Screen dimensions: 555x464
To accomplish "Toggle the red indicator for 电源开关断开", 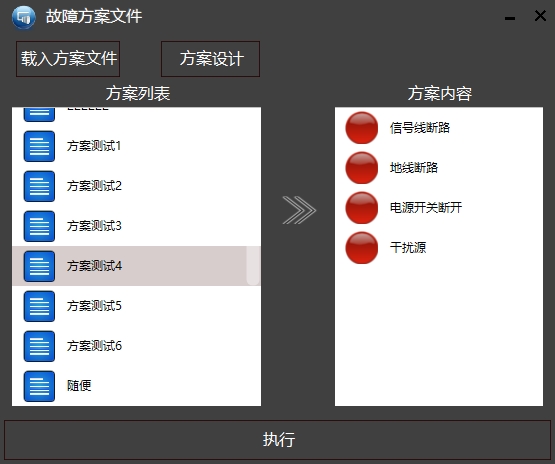I will click(x=362, y=208).
